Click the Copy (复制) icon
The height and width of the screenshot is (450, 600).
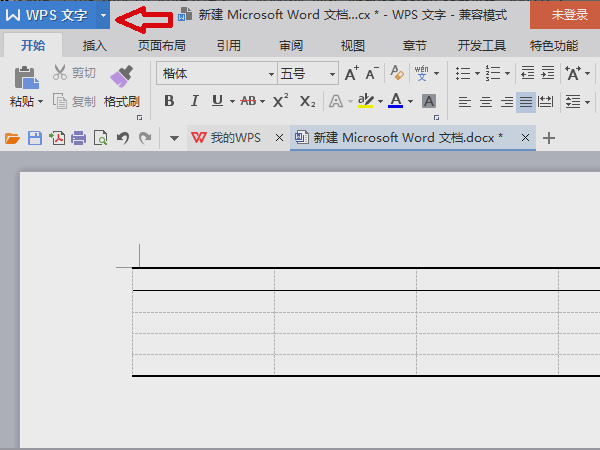click(60, 101)
